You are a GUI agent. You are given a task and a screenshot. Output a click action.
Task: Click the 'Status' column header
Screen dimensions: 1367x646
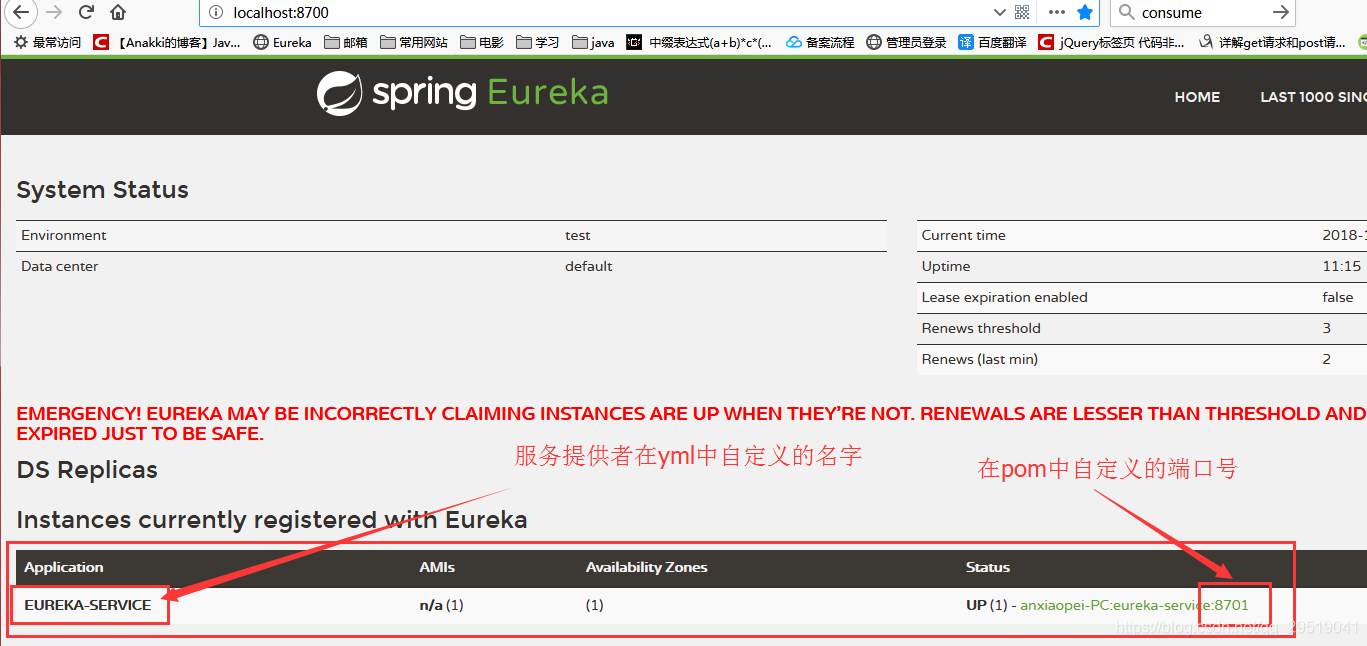click(x=987, y=567)
